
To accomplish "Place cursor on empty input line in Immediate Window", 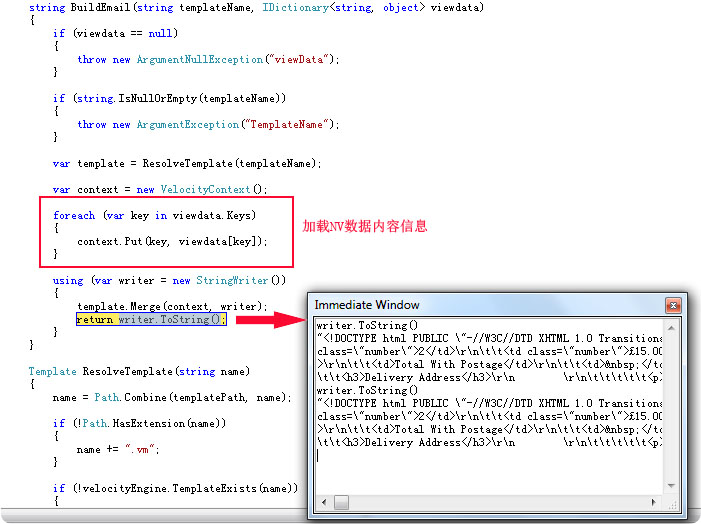I will 489,456.
